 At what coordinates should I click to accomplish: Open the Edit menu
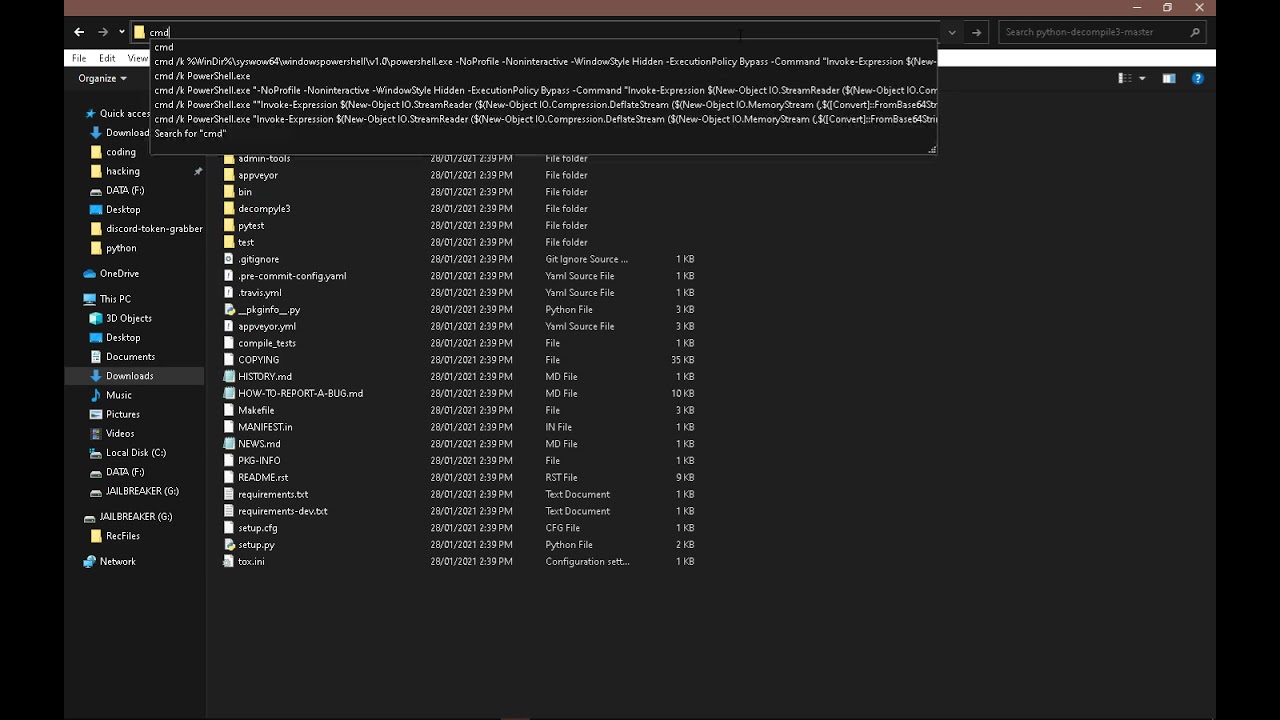click(107, 58)
